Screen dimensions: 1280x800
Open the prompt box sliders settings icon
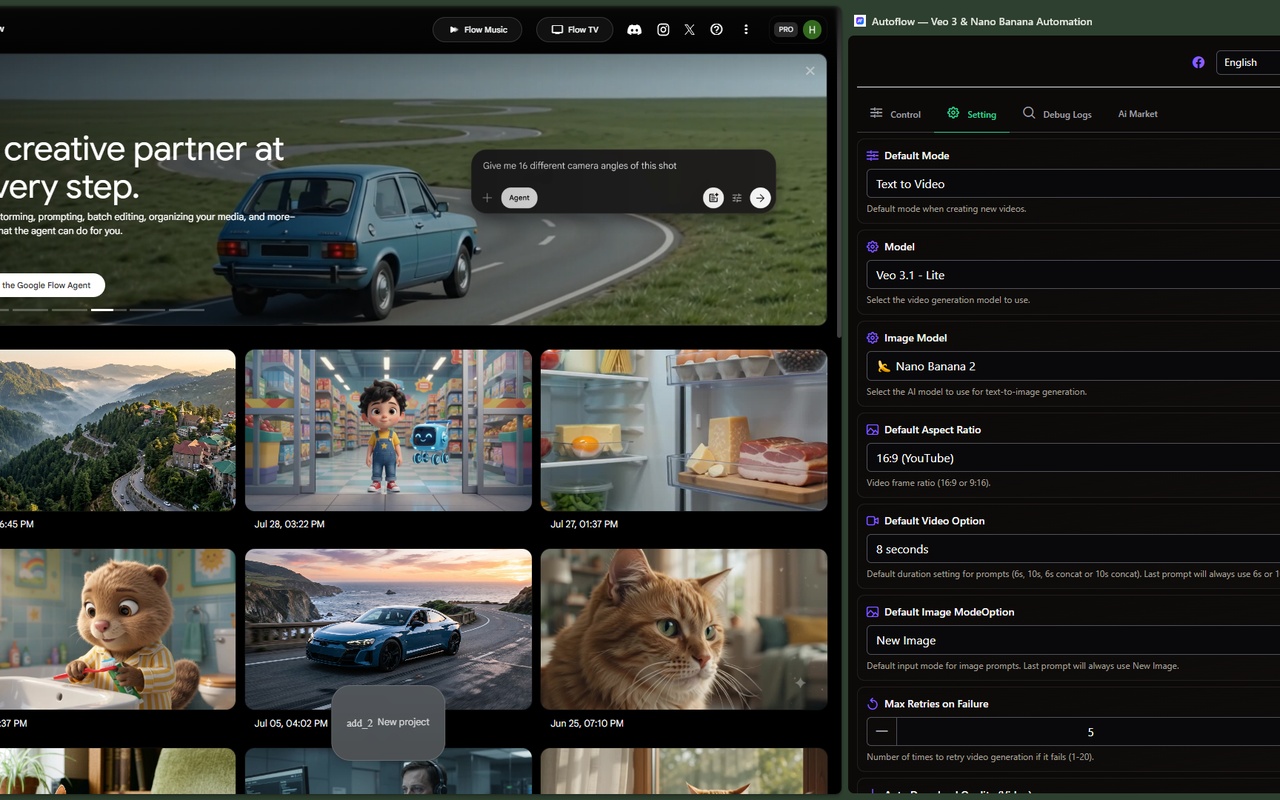click(737, 198)
